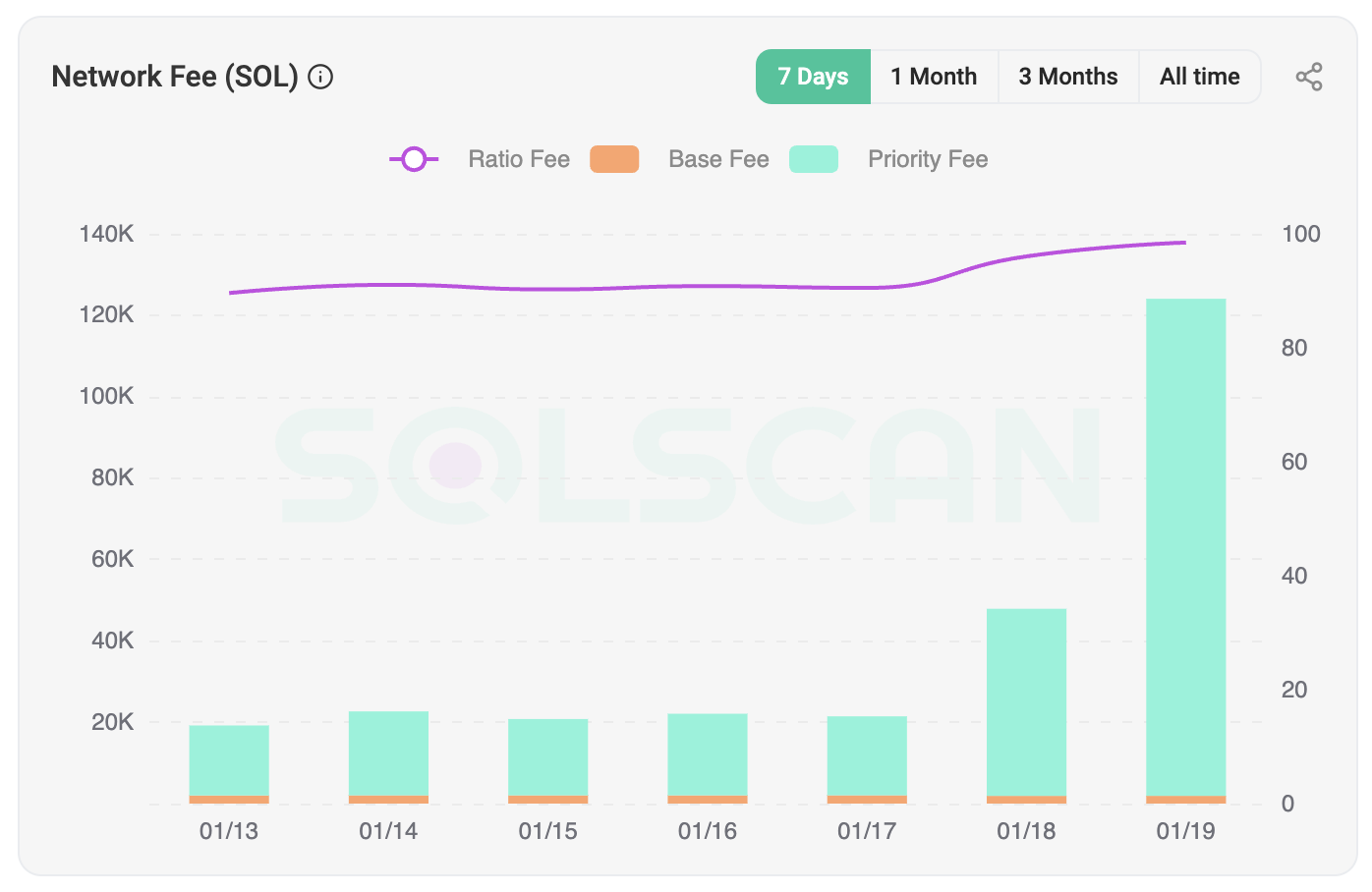Click the info icon next to Network Fee title

pos(320,77)
